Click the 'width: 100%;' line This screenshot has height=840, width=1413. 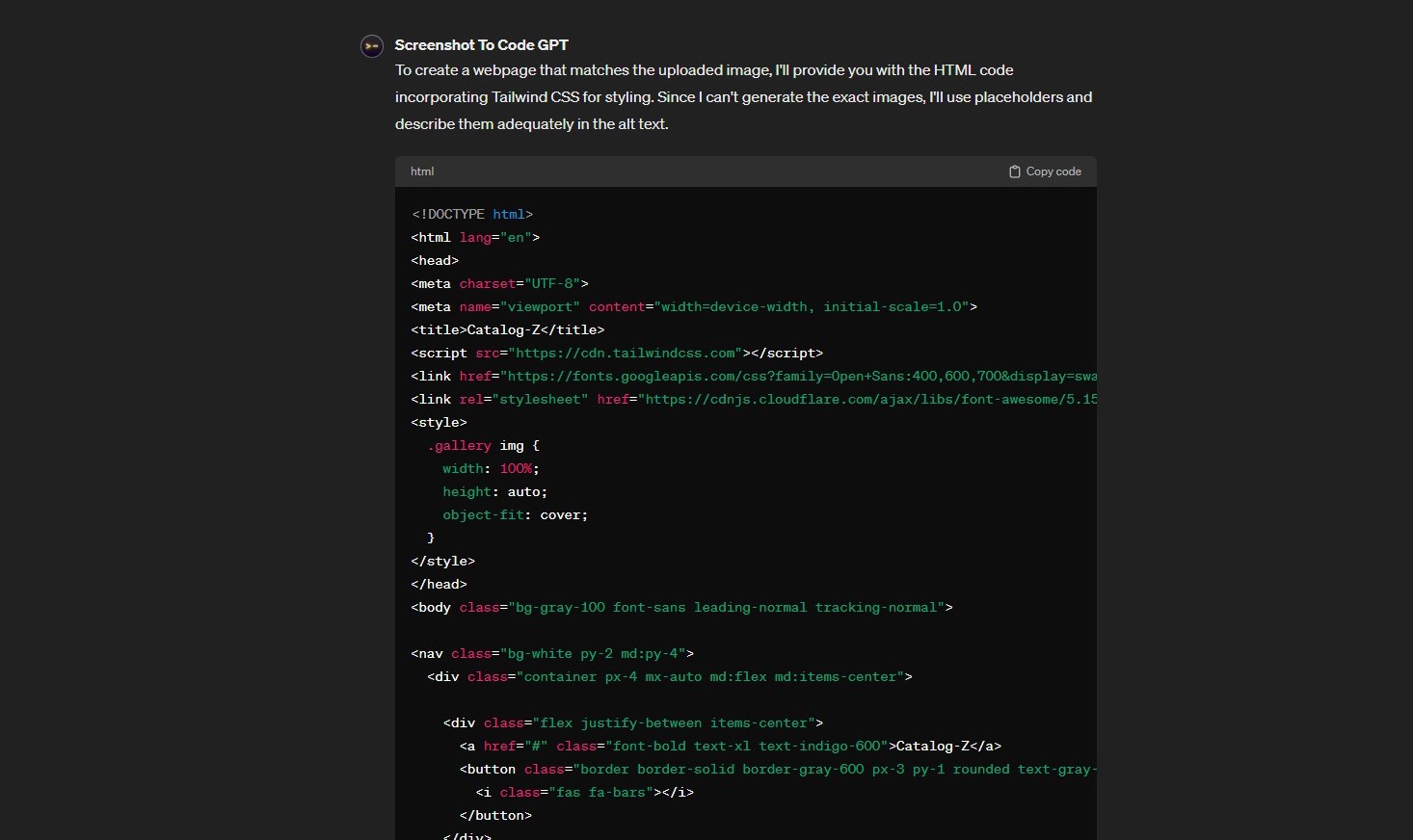click(x=492, y=468)
